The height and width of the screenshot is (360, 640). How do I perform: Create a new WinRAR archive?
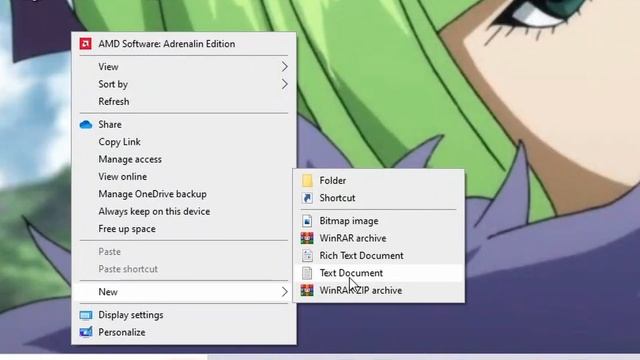(x=378, y=238)
